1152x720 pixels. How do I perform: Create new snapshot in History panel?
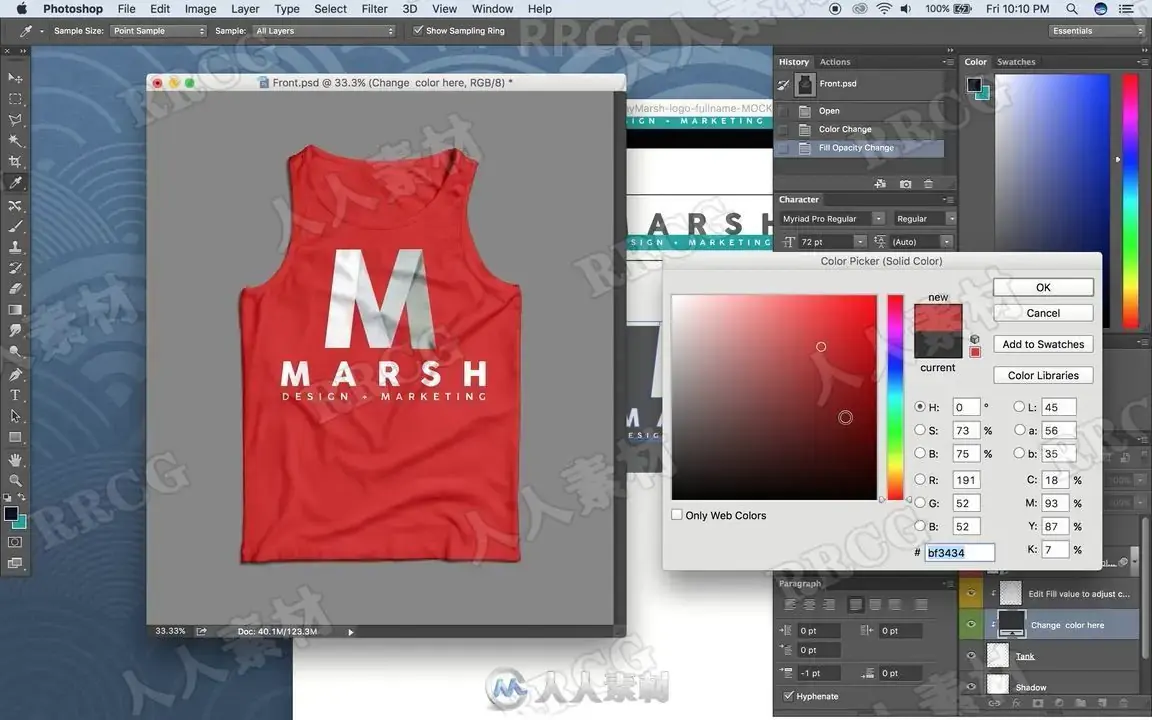[905, 184]
